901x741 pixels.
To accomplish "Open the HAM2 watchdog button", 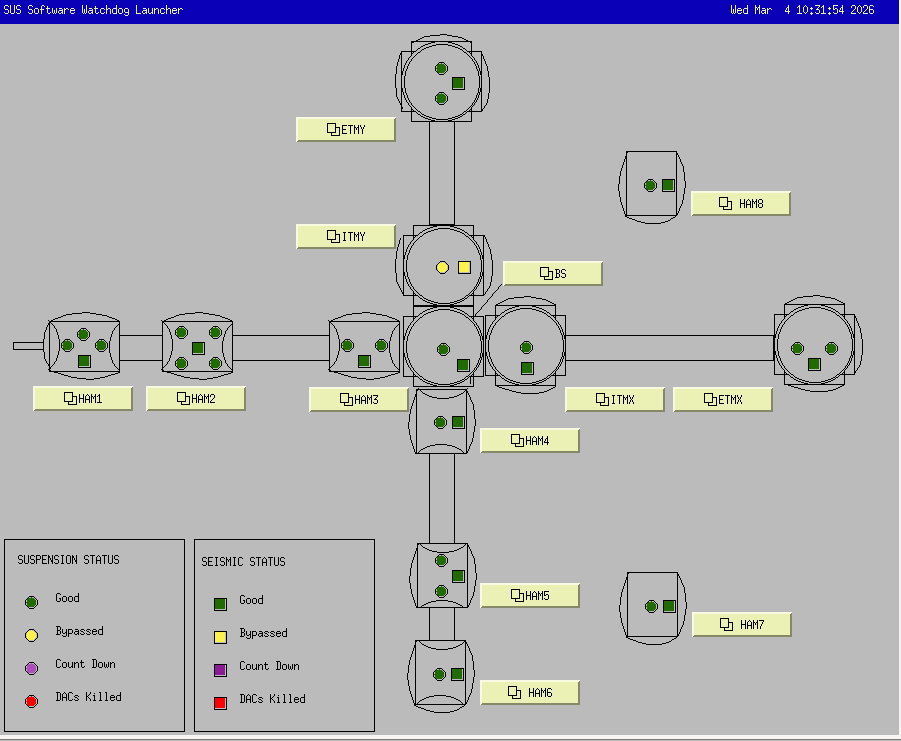I will click(x=196, y=399).
